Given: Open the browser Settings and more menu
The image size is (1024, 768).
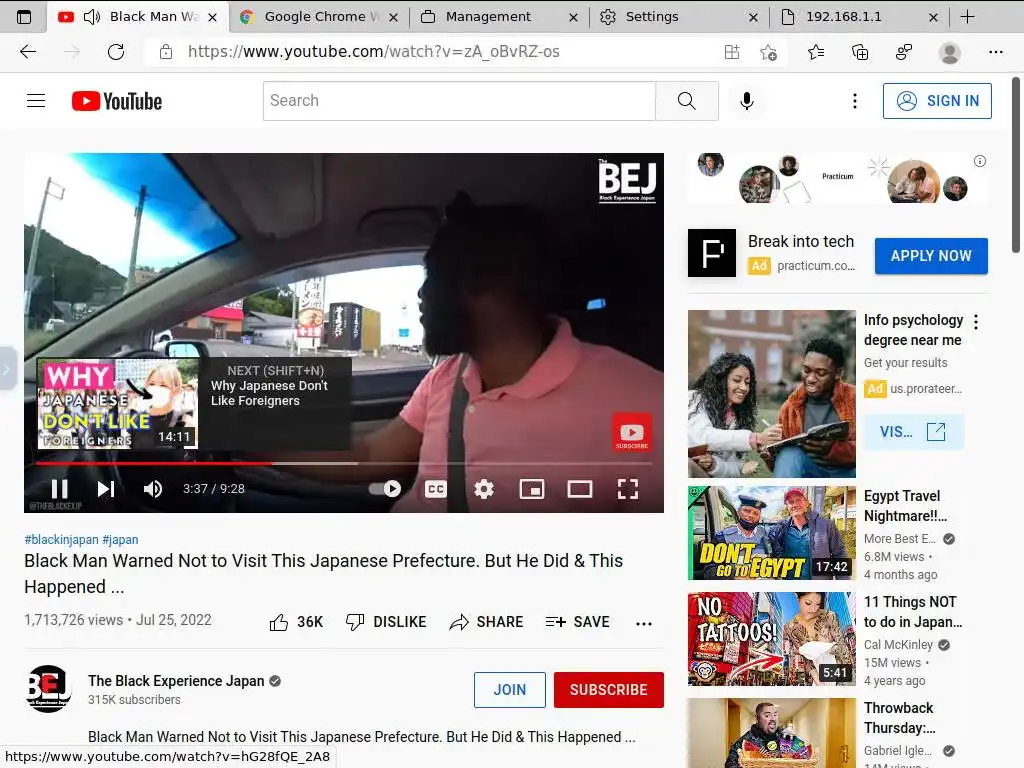Looking at the screenshot, I should (x=995, y=52).
